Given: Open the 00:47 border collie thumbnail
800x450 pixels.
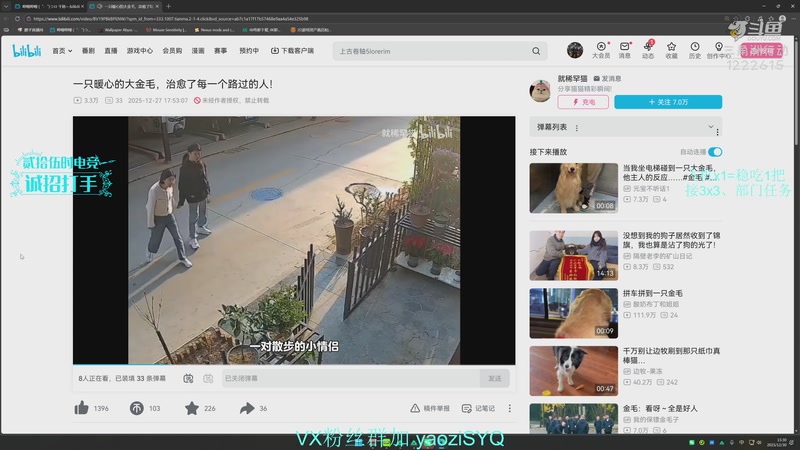Looking at the screenshot, I should 573,370.
